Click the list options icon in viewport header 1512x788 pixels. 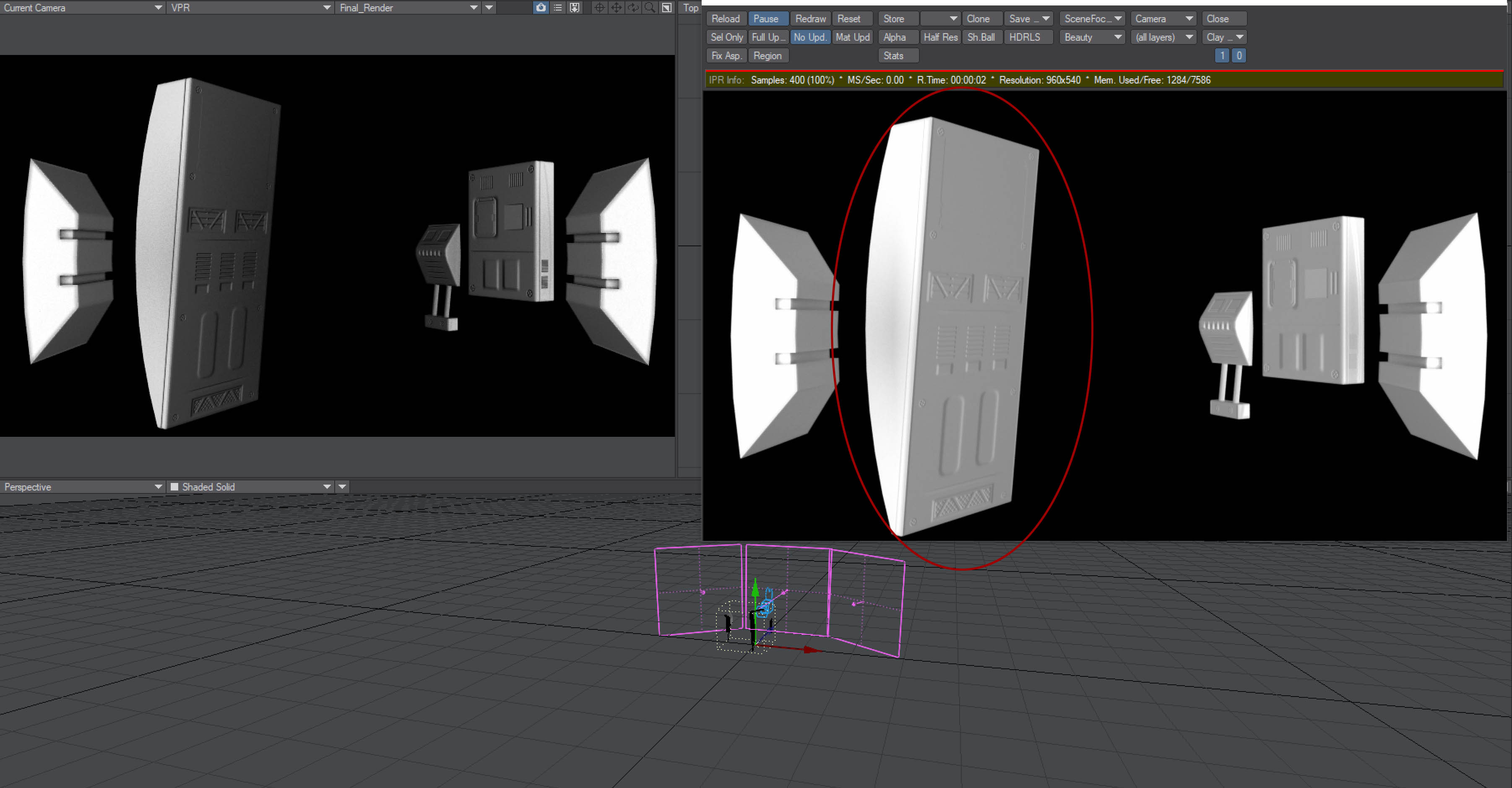tap(557, 8)
